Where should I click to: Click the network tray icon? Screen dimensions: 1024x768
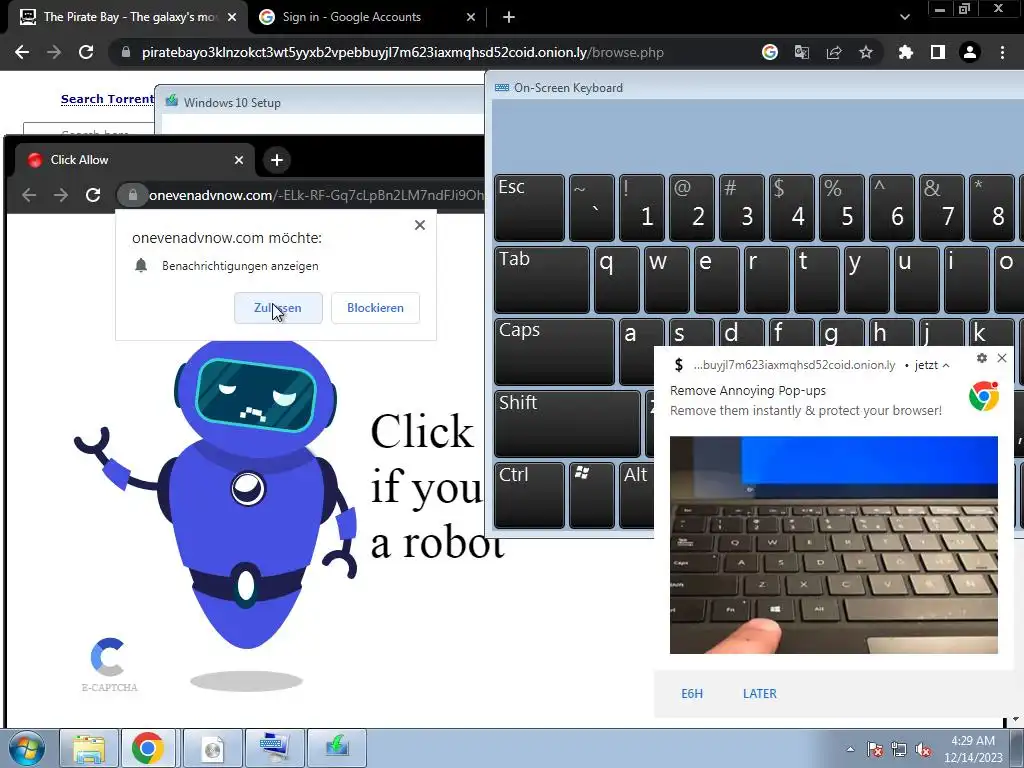coord(899,749)
